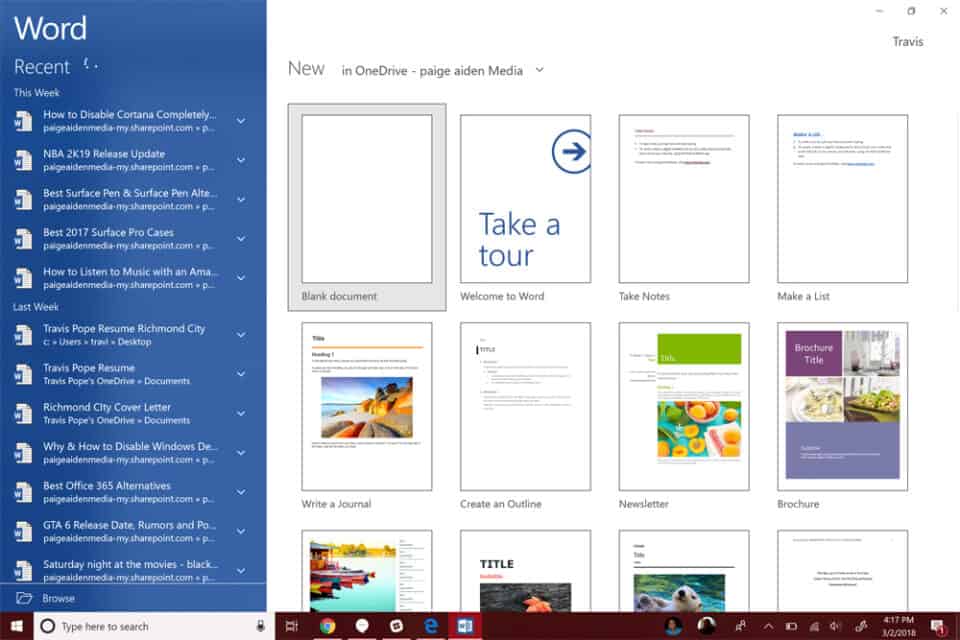Expand options for How to Disable Cortana Completely
Image resolution: width=960 pixels, height=640 pixels.
[241, 121]
